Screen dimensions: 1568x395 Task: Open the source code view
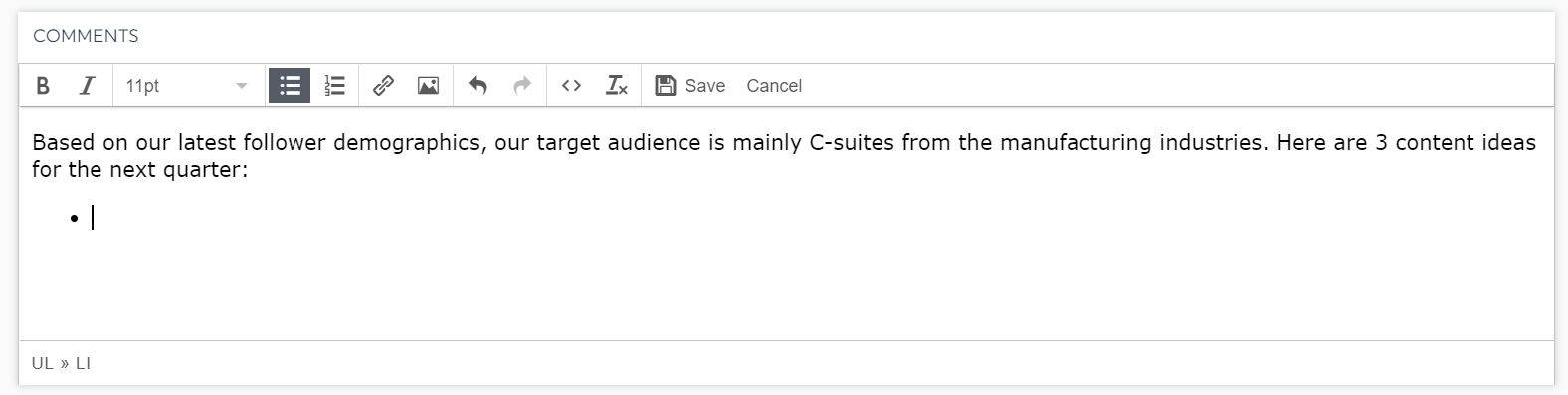(x=571, y=86)
